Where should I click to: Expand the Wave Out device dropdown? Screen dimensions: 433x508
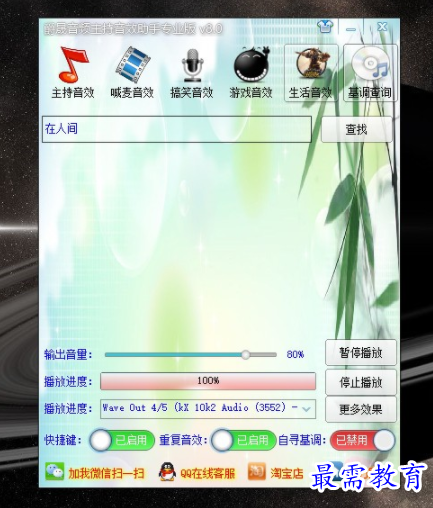(306, 409)
